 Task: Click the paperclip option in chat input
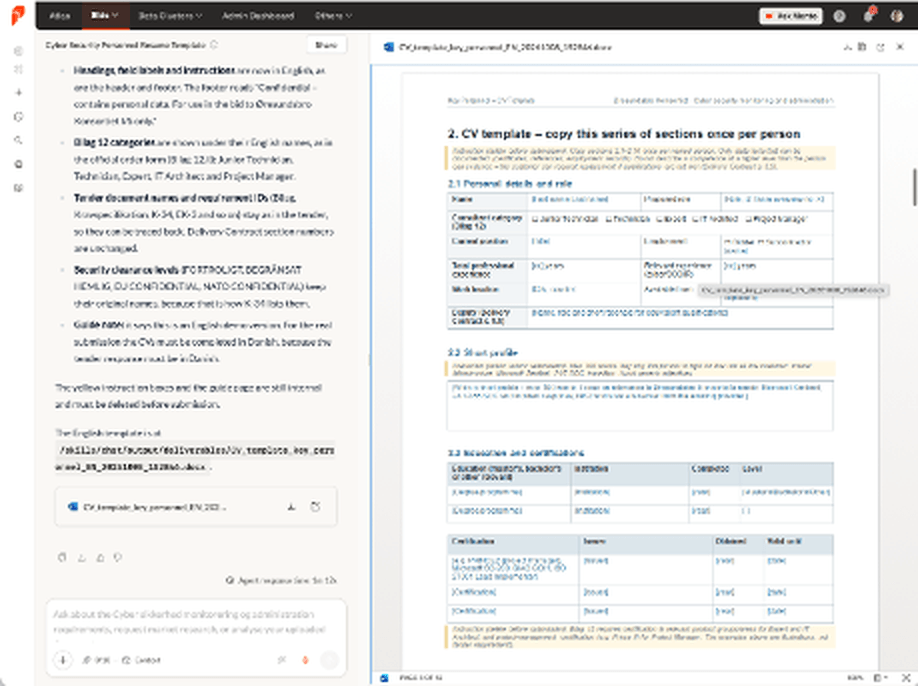tap(97, 660)
